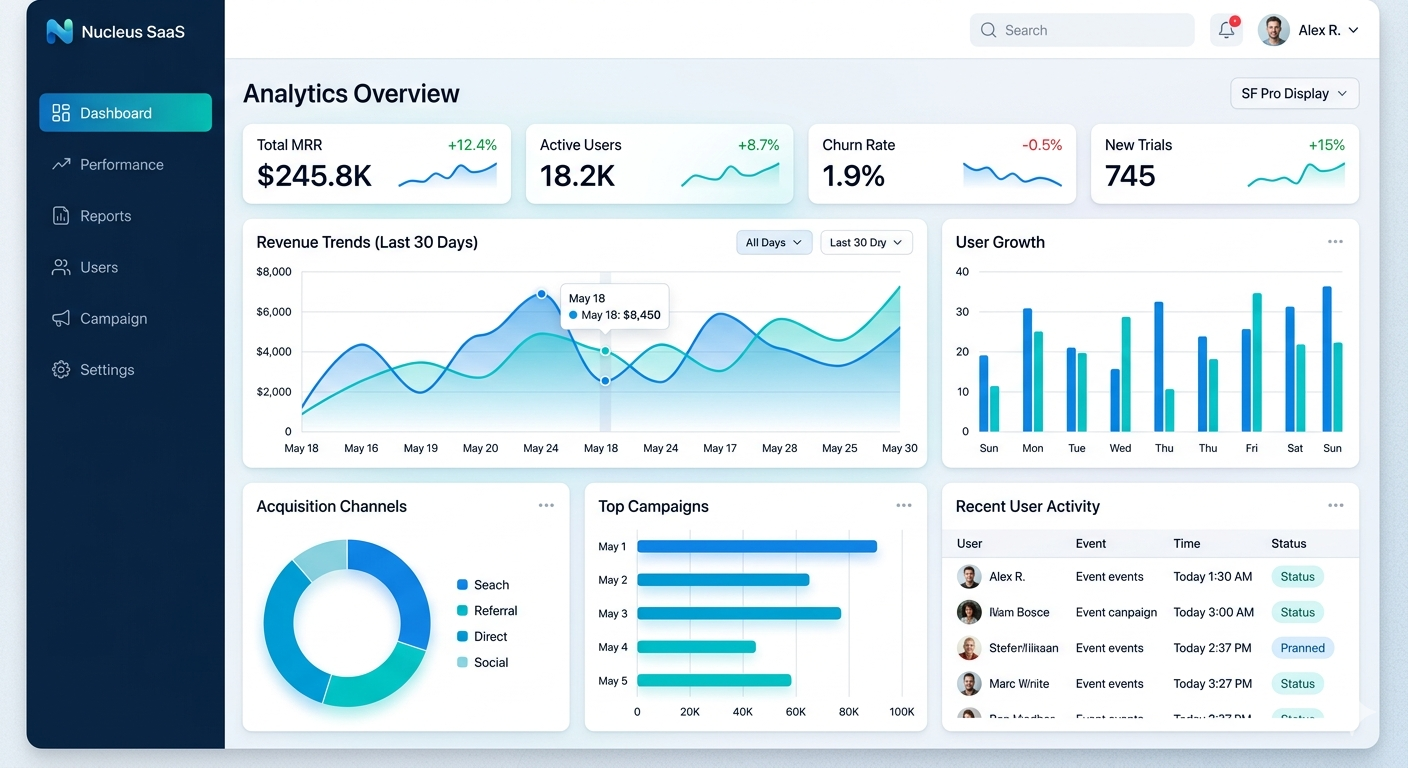Open Top Campaigns more options menu
The image size is (1408, 768).
click(904, 506)
